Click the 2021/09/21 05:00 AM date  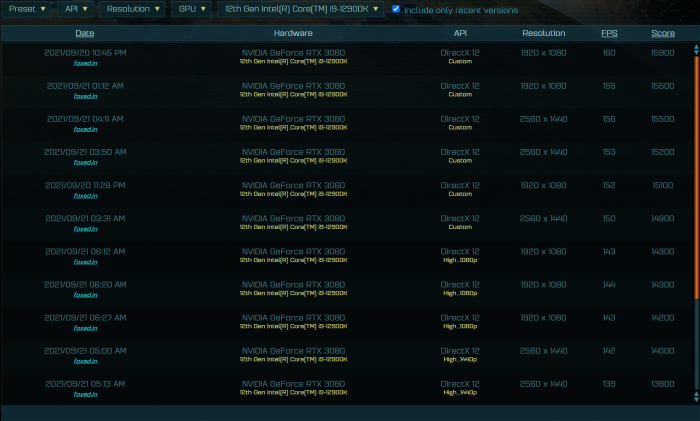[85, 350]
